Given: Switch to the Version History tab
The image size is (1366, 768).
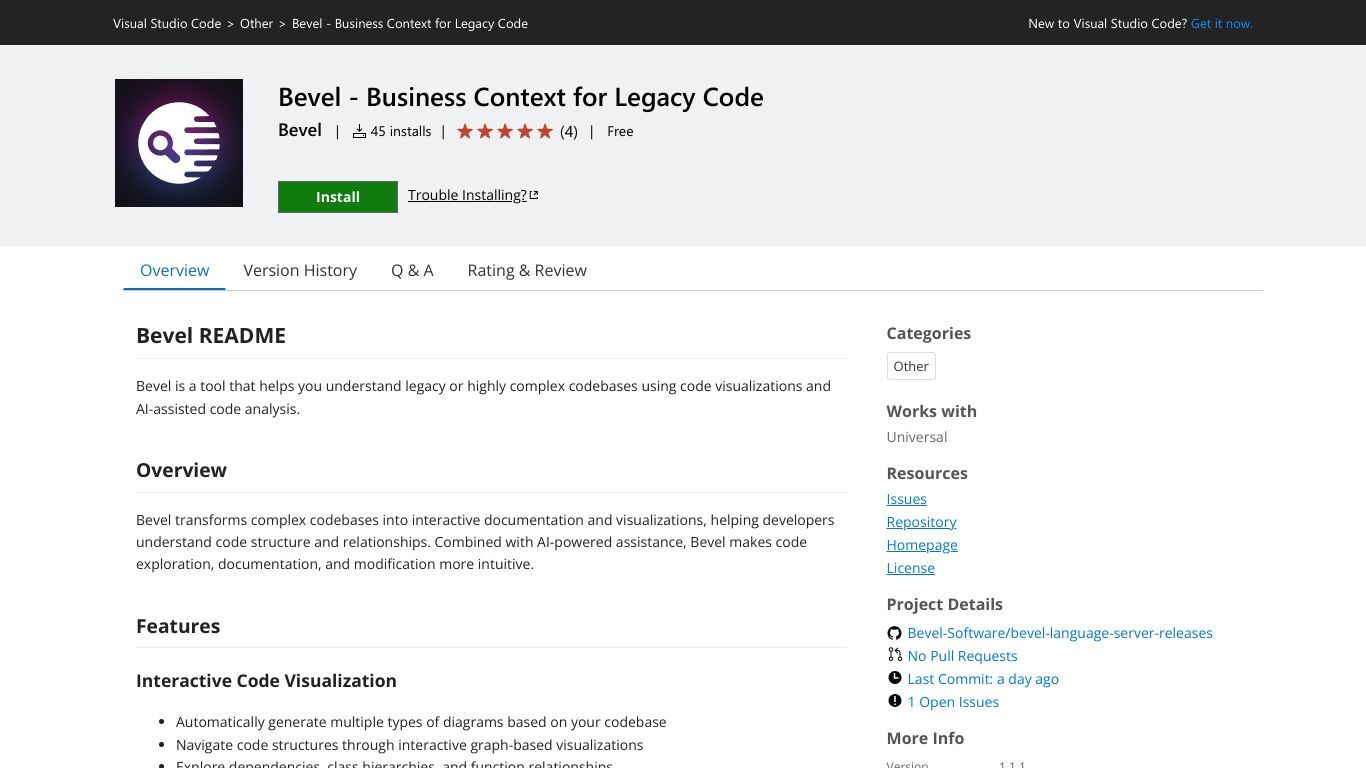Looking at the screenshot, I should click(x=300, y=270).
